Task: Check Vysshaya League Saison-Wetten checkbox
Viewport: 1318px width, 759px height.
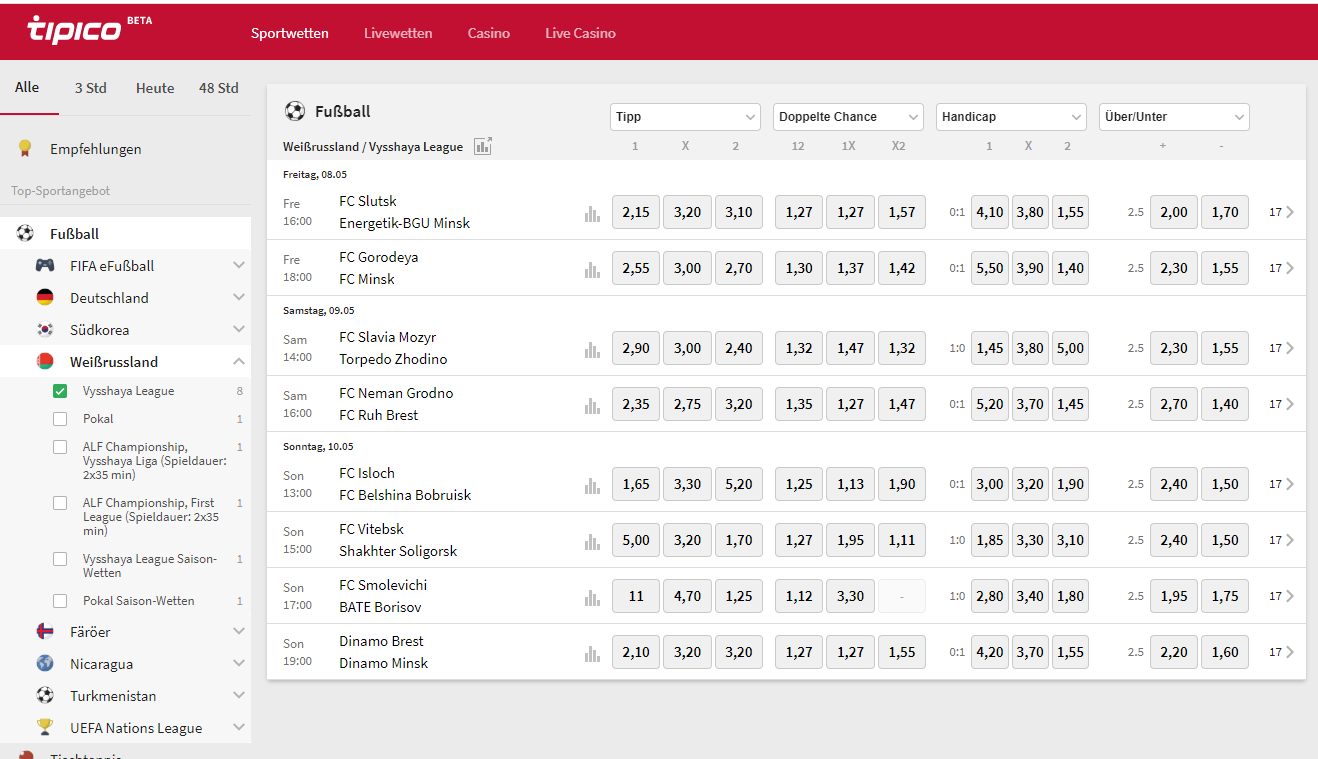Action: [60, 559]
